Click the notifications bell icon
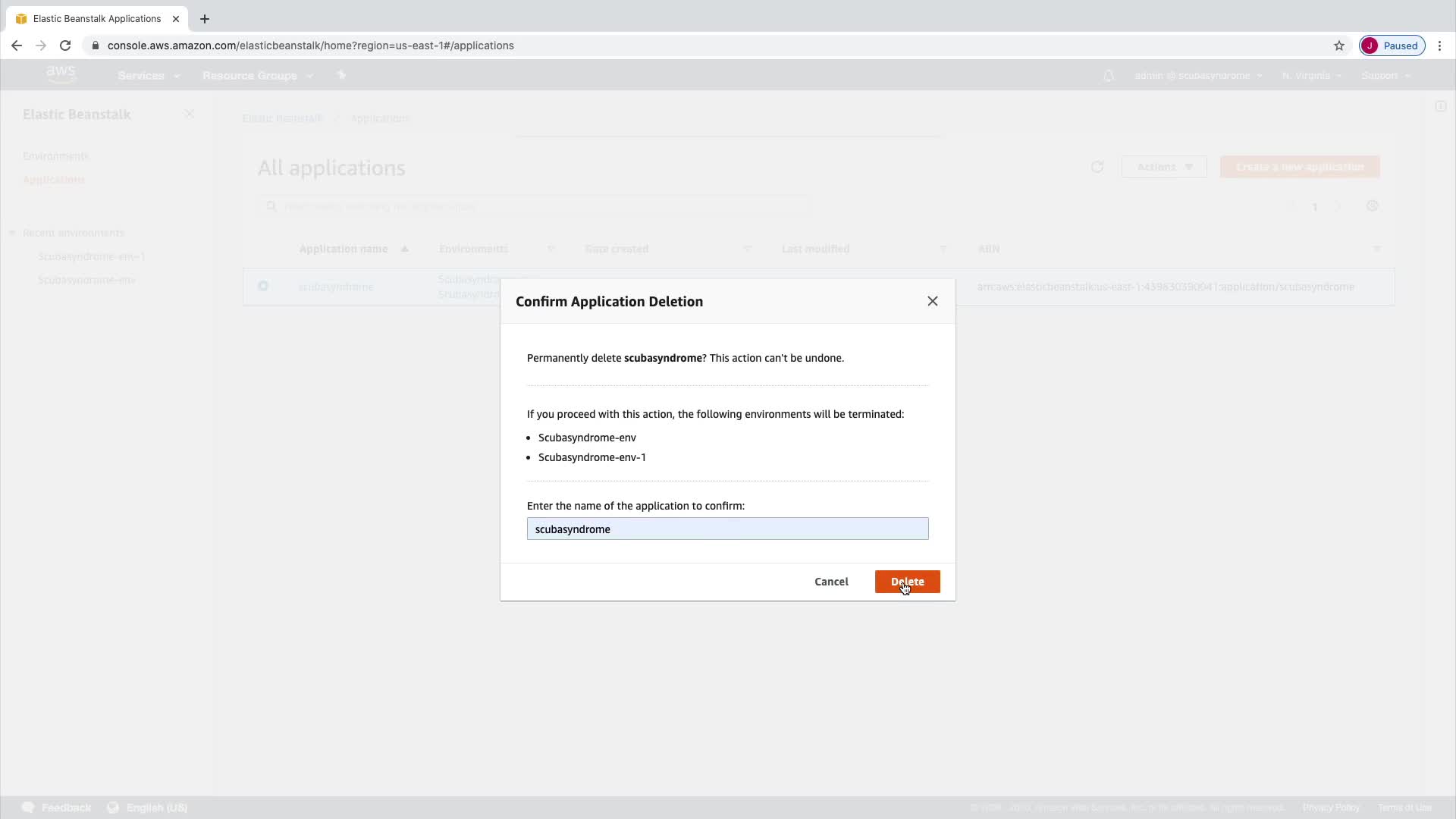The height and width of the screenshot is (819, 1456). pos(1109,76)
